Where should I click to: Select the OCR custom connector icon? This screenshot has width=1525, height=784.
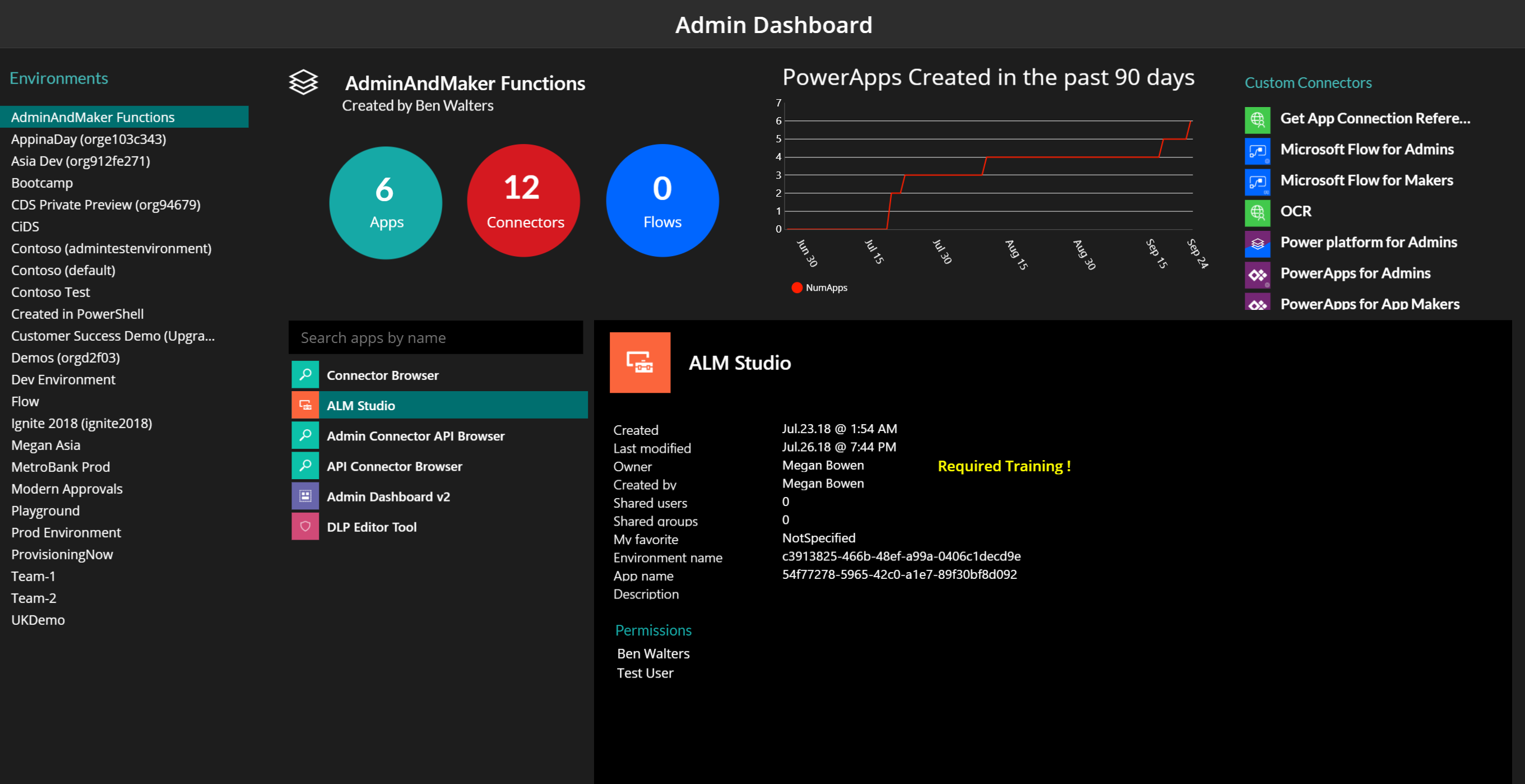(x=1258, y=213)
